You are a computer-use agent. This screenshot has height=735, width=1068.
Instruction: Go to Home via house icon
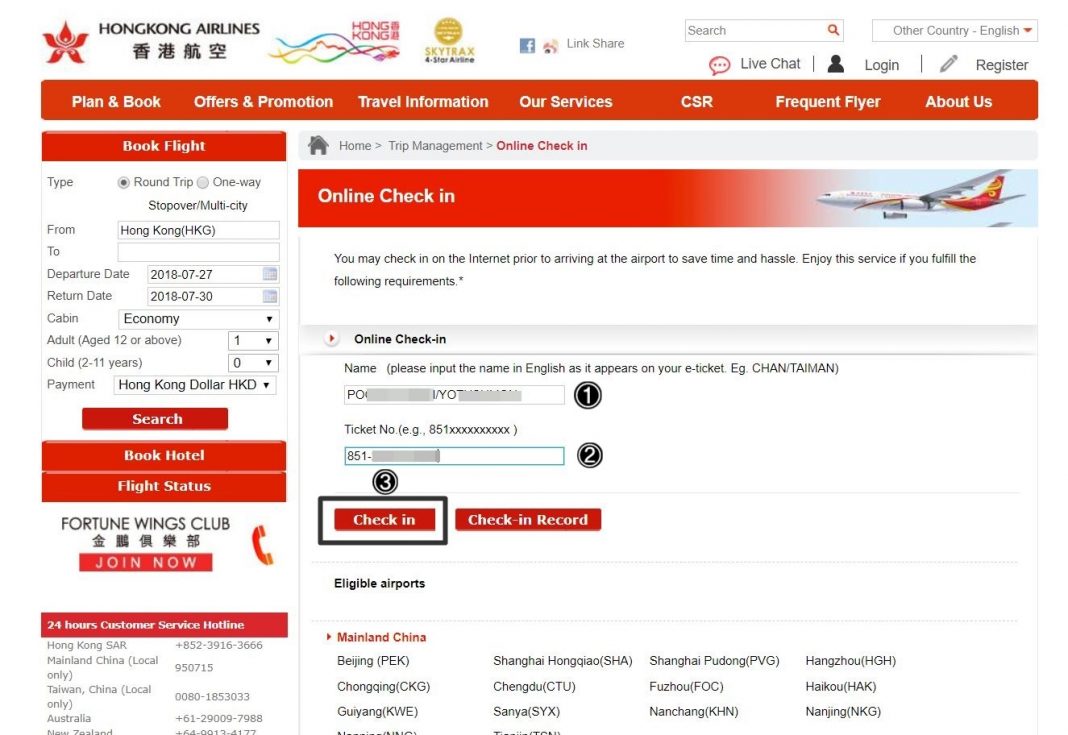318,145
